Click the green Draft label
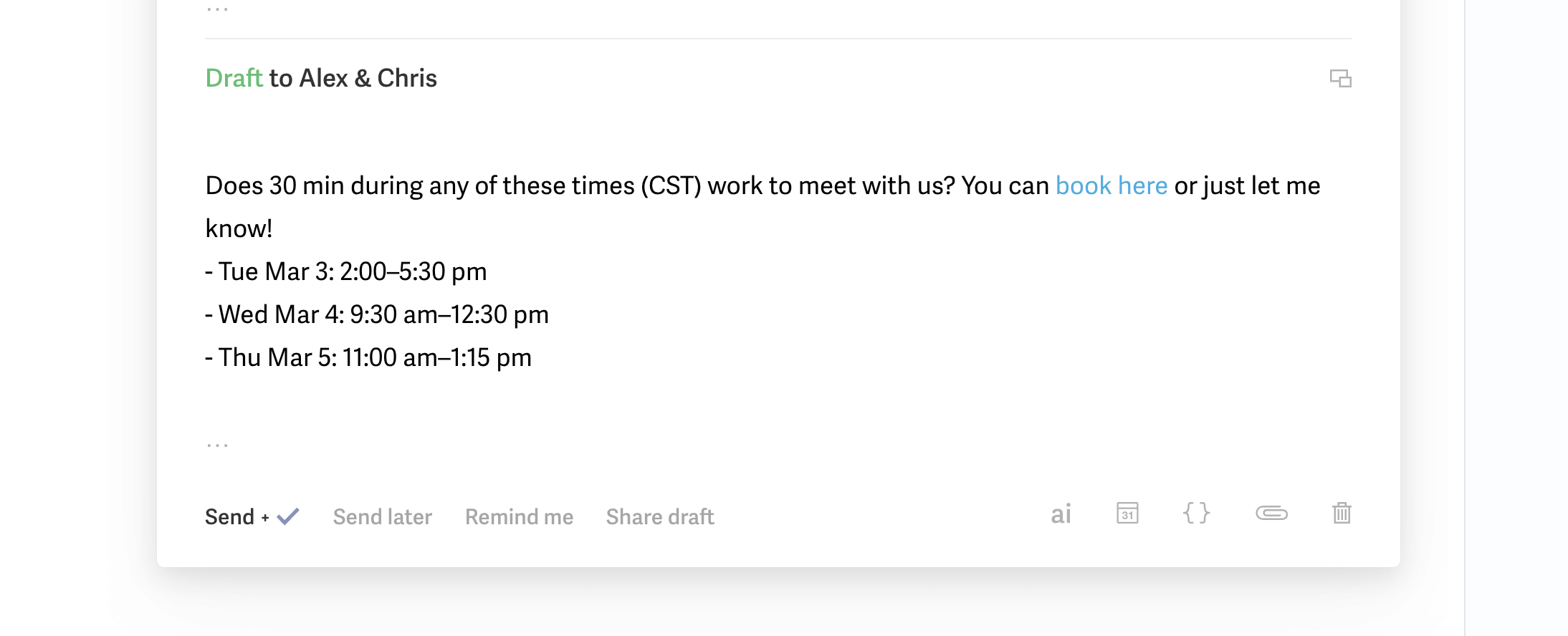 (234, 78)
